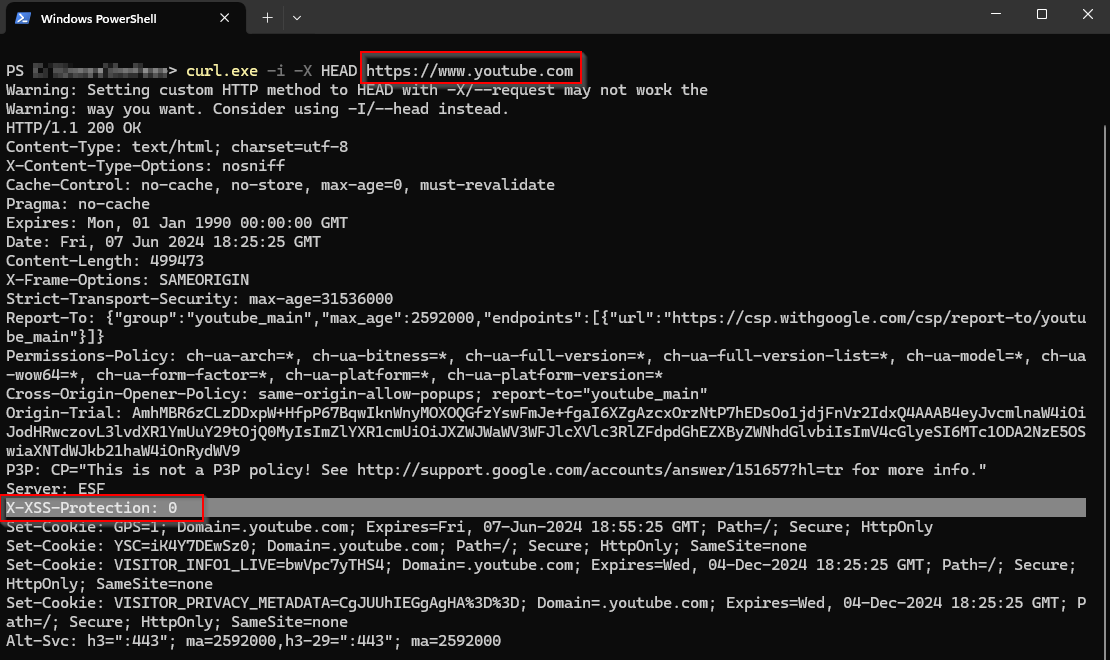Click the PowerShell icon in the tab
Image resolution: width=1110 pixels, height=660 pixels.
pyautogui.click(x=21, y=18)
